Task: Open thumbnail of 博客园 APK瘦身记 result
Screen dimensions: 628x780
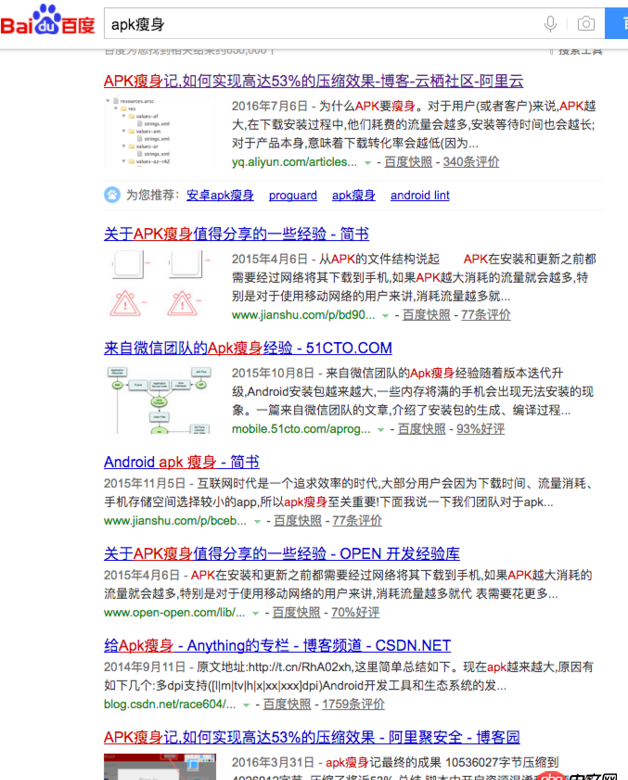Action: 160,767
